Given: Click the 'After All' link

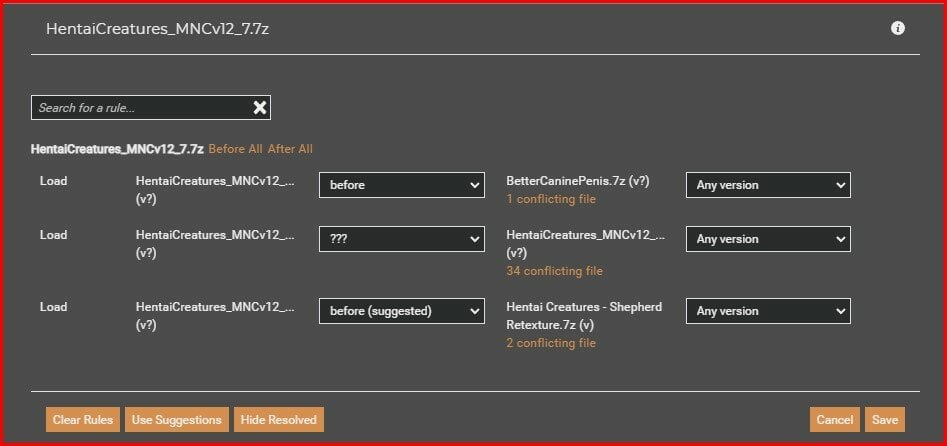Looking at the screenshot, I should point(291,149).
